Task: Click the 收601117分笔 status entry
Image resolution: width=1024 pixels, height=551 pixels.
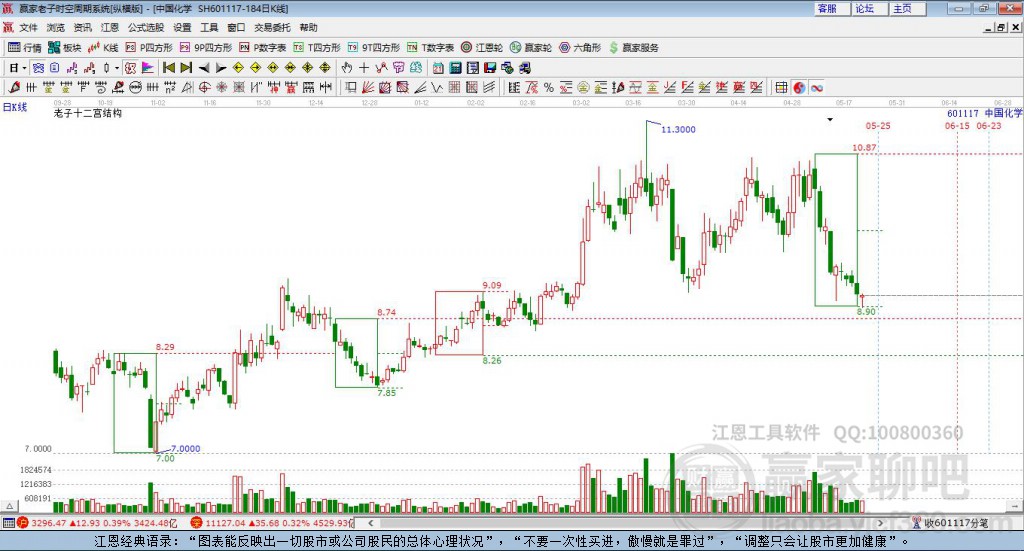Action: [951, 523]
